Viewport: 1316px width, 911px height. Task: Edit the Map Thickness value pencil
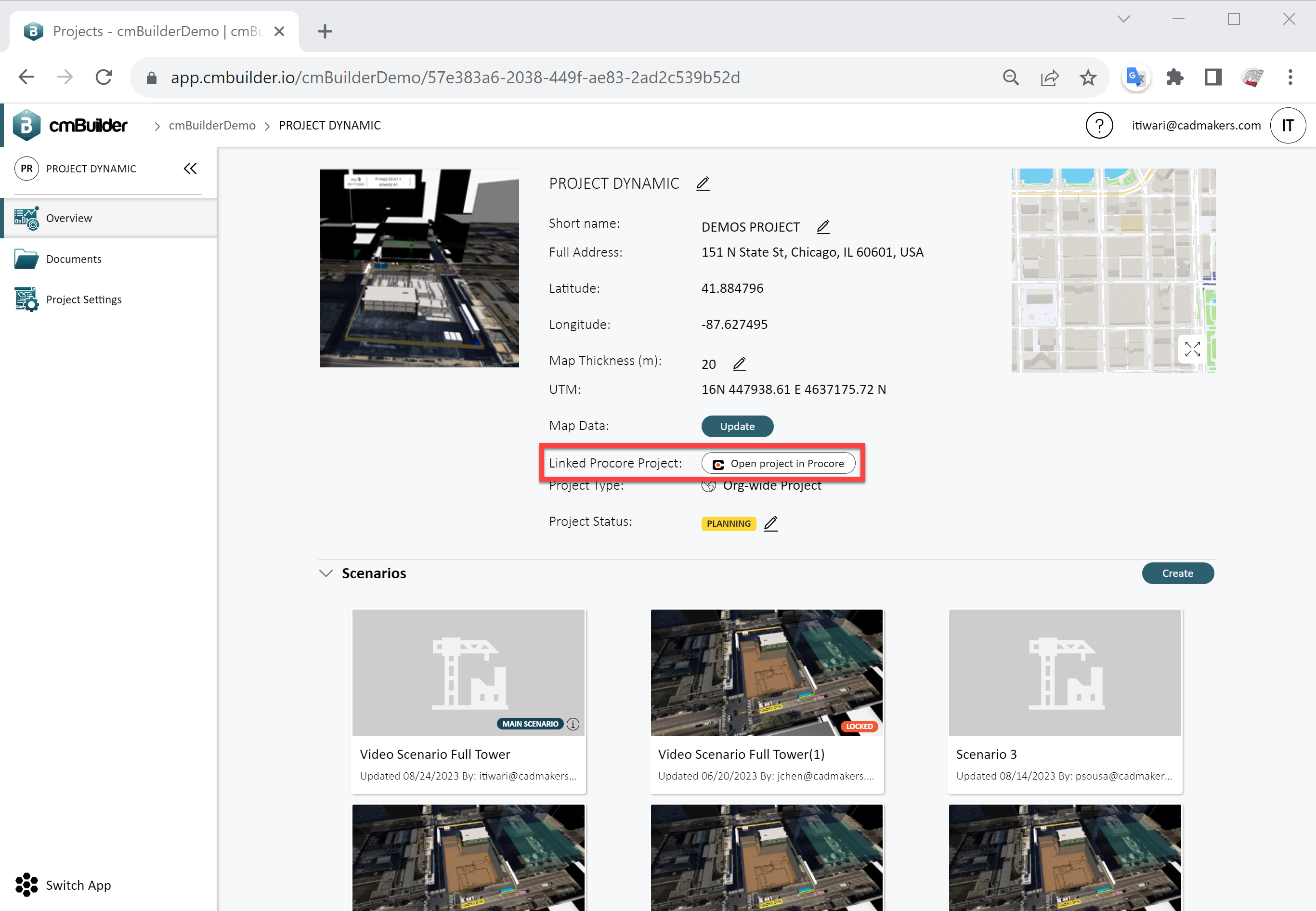point(739,364)
